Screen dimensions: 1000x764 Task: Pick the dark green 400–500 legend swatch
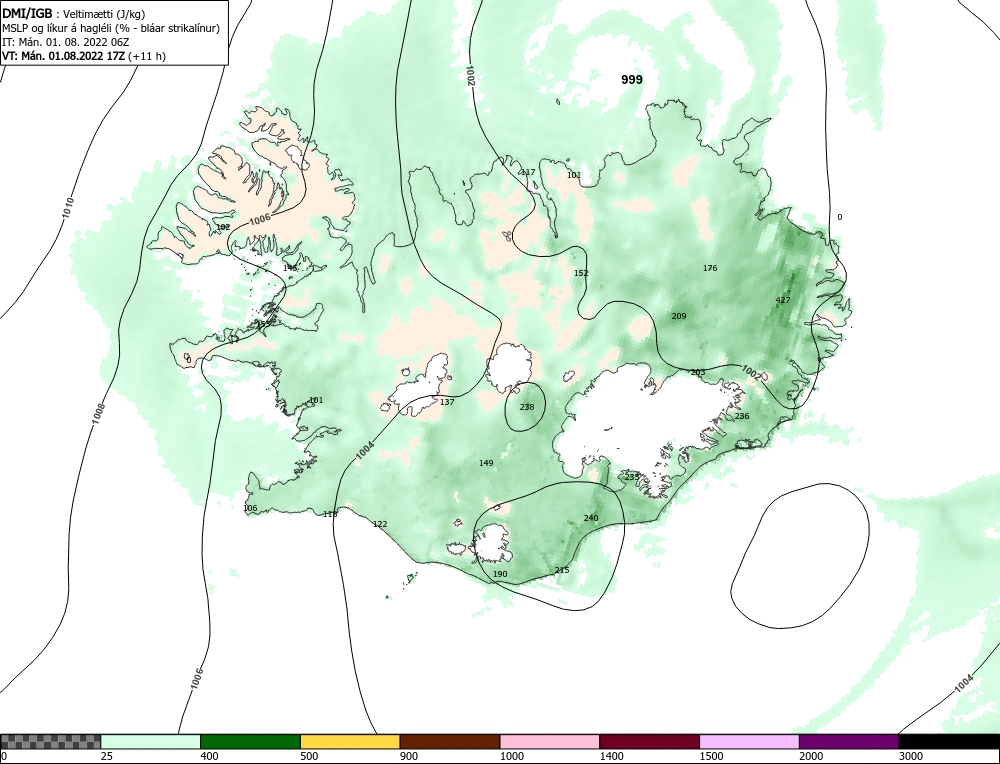coord(250,741)
